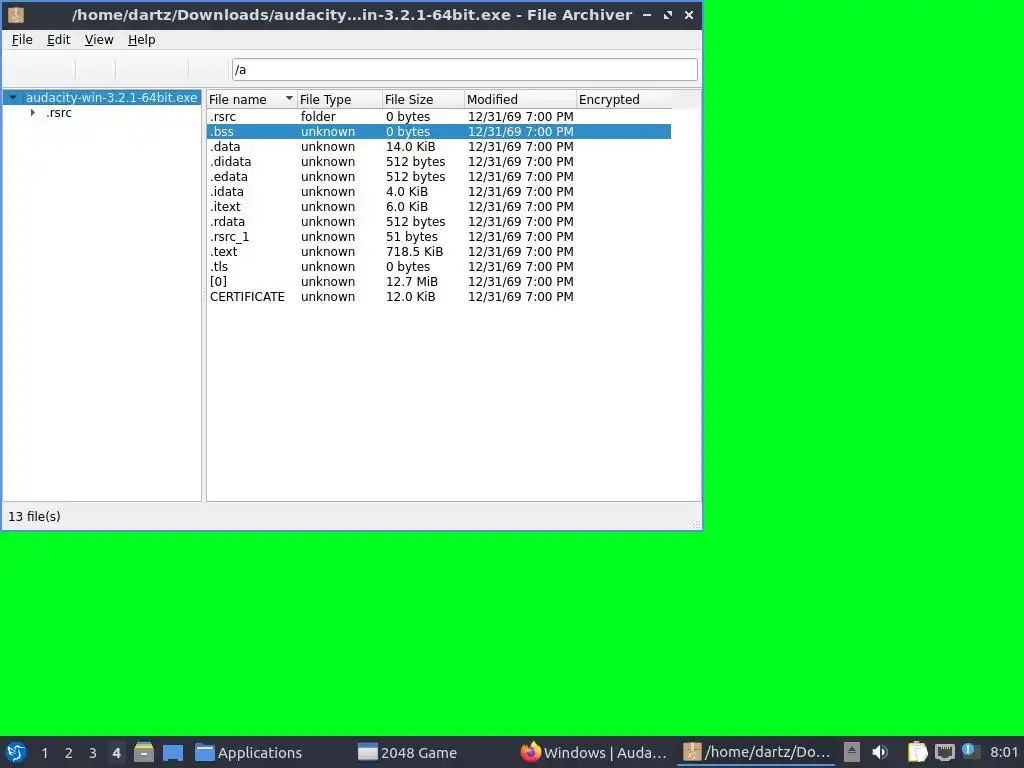The width and height of the screenshot is (1024, 768).
Task: Open the file drawer icon in taskbar
Action: [x=144, y=752]
